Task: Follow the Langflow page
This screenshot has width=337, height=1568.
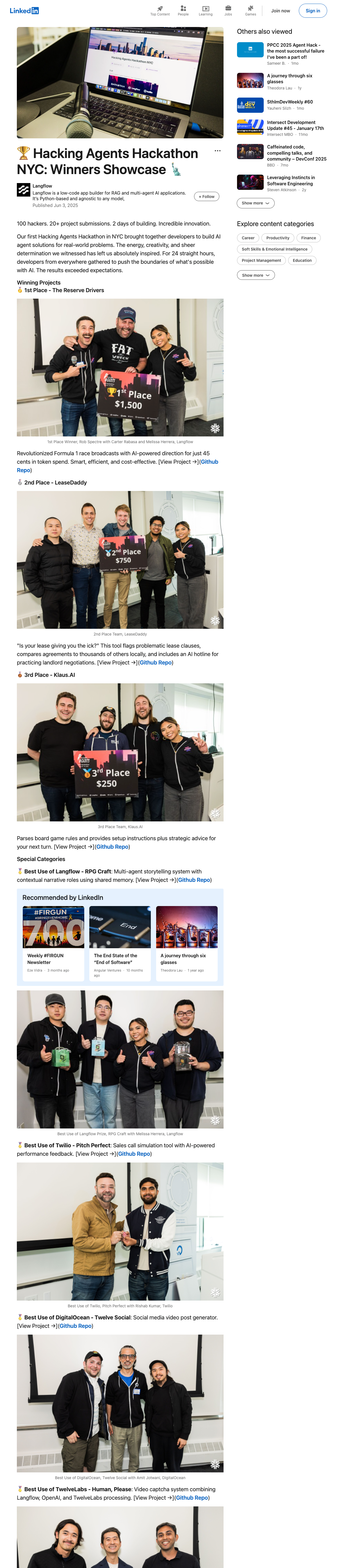Action: 206,197
